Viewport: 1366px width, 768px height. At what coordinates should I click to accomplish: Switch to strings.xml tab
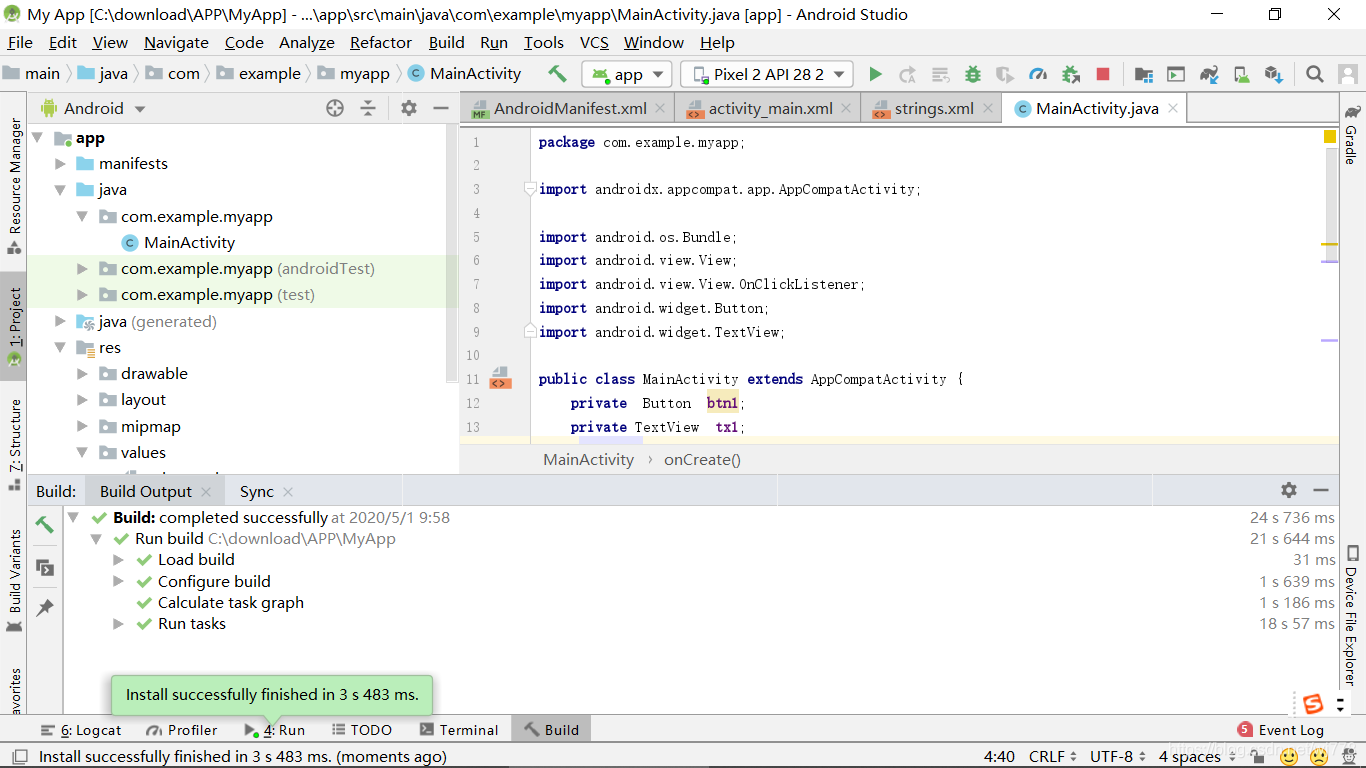point(933,109)
